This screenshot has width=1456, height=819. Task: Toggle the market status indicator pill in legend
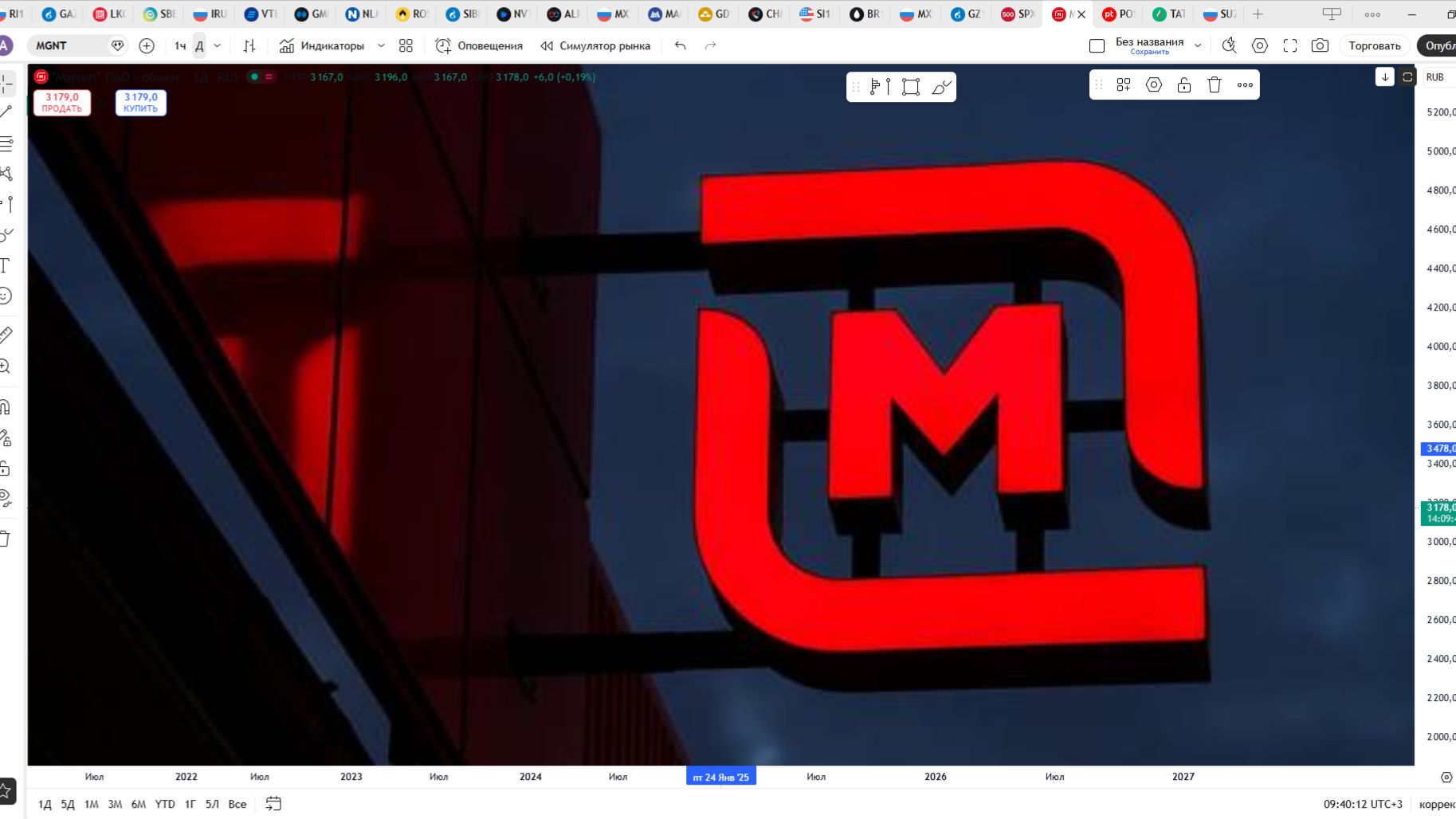[x=261, y=76]
